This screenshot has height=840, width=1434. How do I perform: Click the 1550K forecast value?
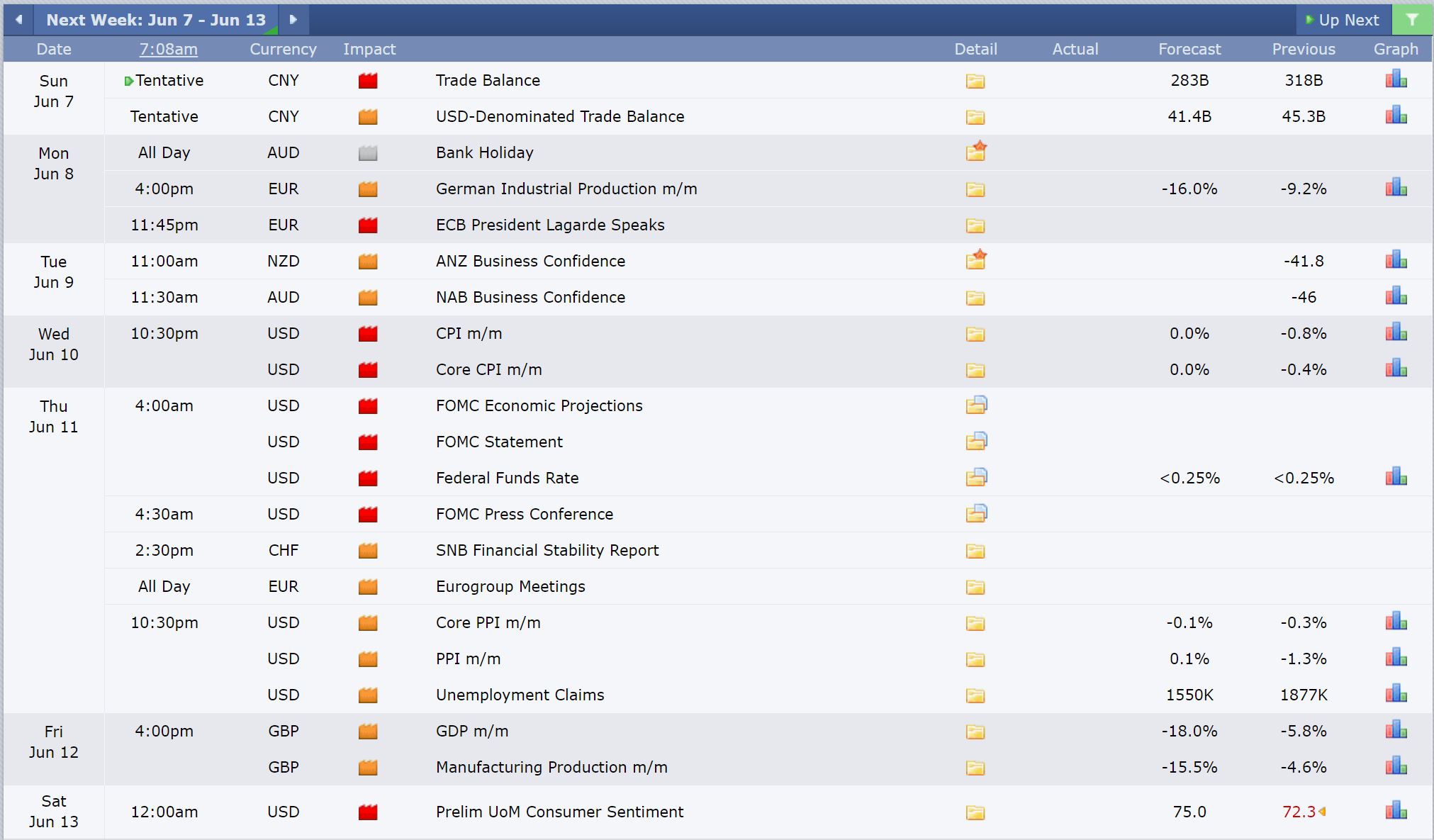click(x=1189, y=695)
